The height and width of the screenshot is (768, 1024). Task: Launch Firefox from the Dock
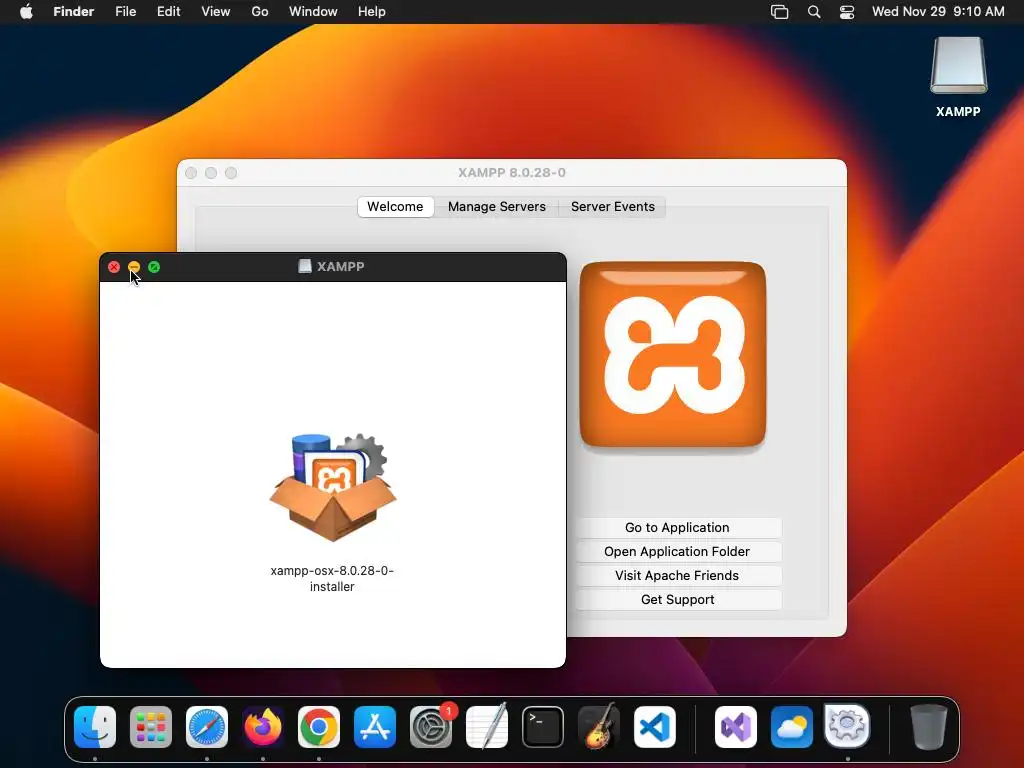click(x=263, y=727)
